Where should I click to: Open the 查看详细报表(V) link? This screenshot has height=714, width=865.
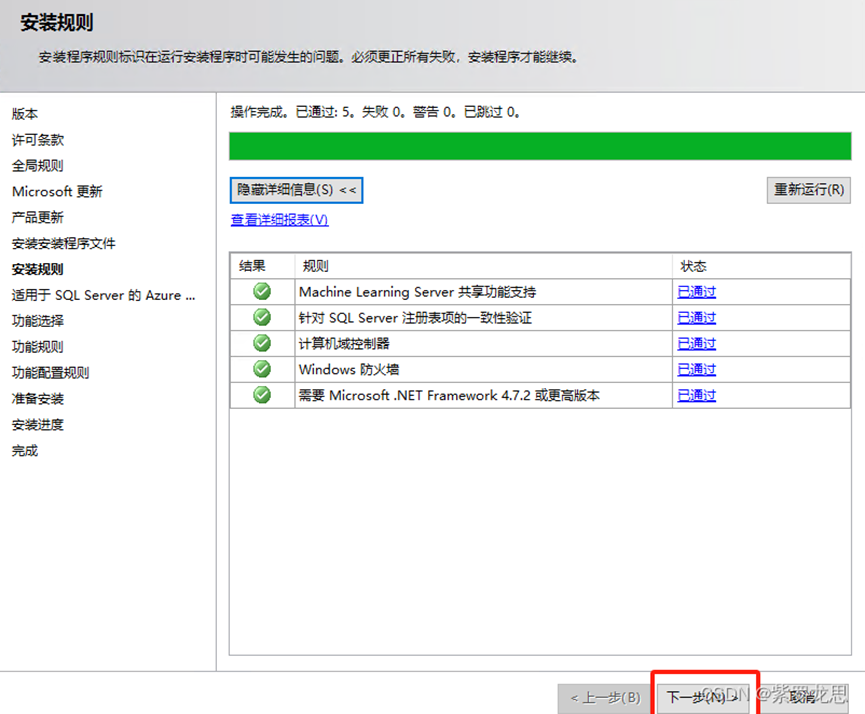point(279,220)
